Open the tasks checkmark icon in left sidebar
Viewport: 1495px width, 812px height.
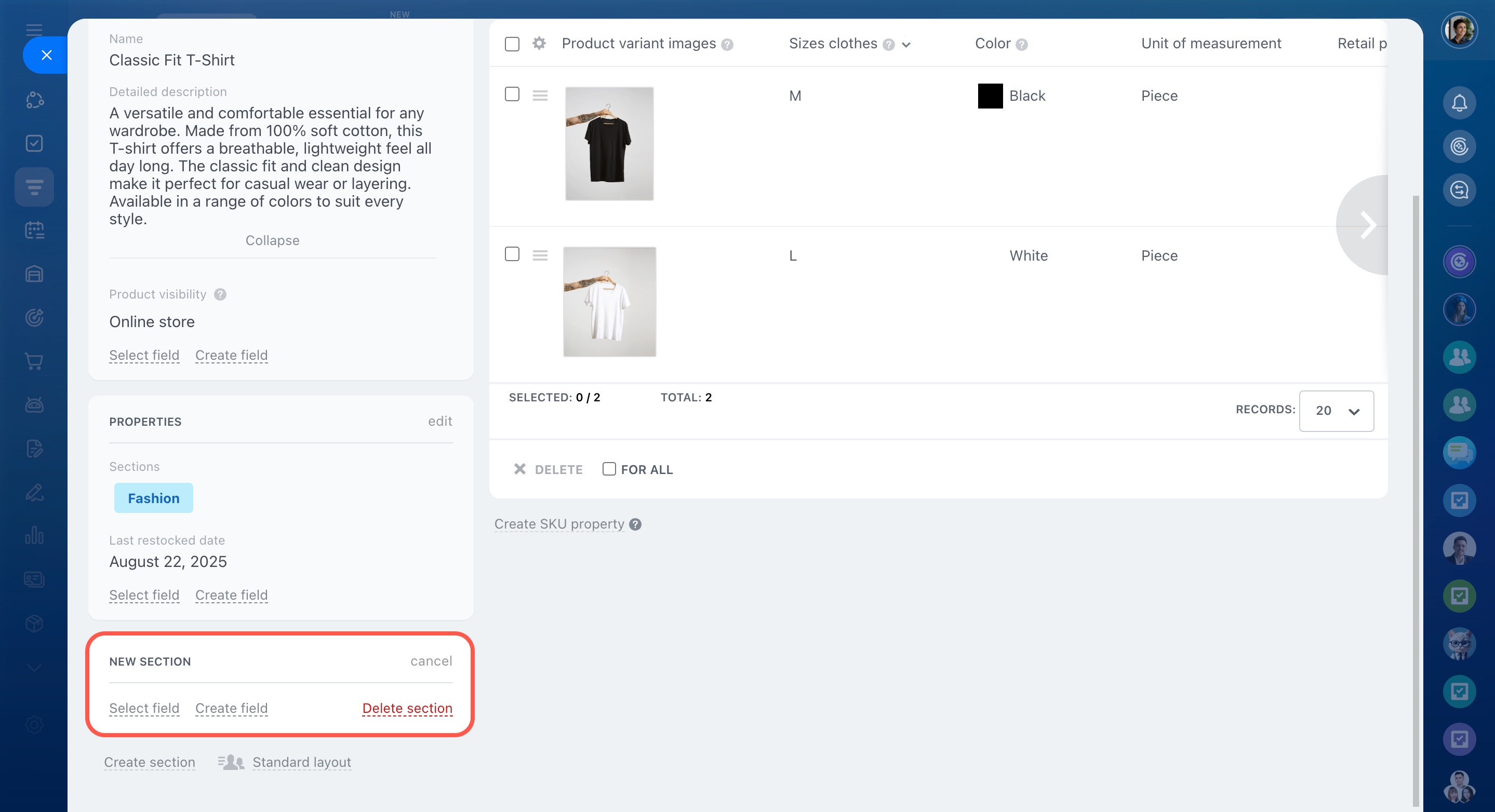(x=34, y=143)
